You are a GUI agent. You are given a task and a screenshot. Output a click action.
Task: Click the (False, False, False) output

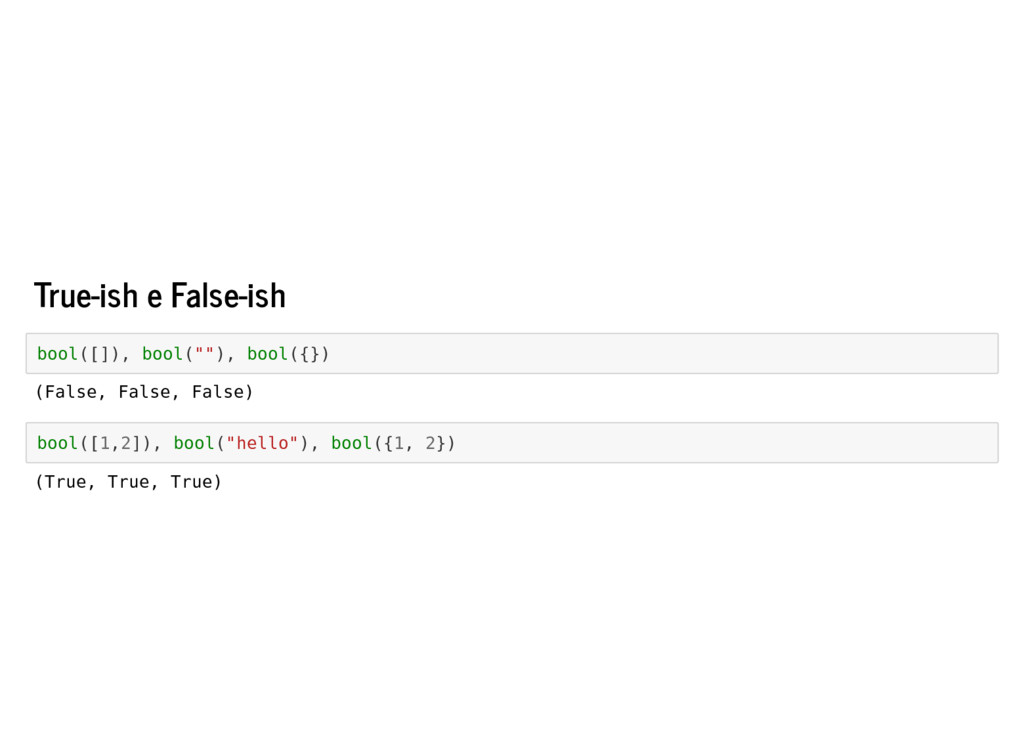click(144, 392)
